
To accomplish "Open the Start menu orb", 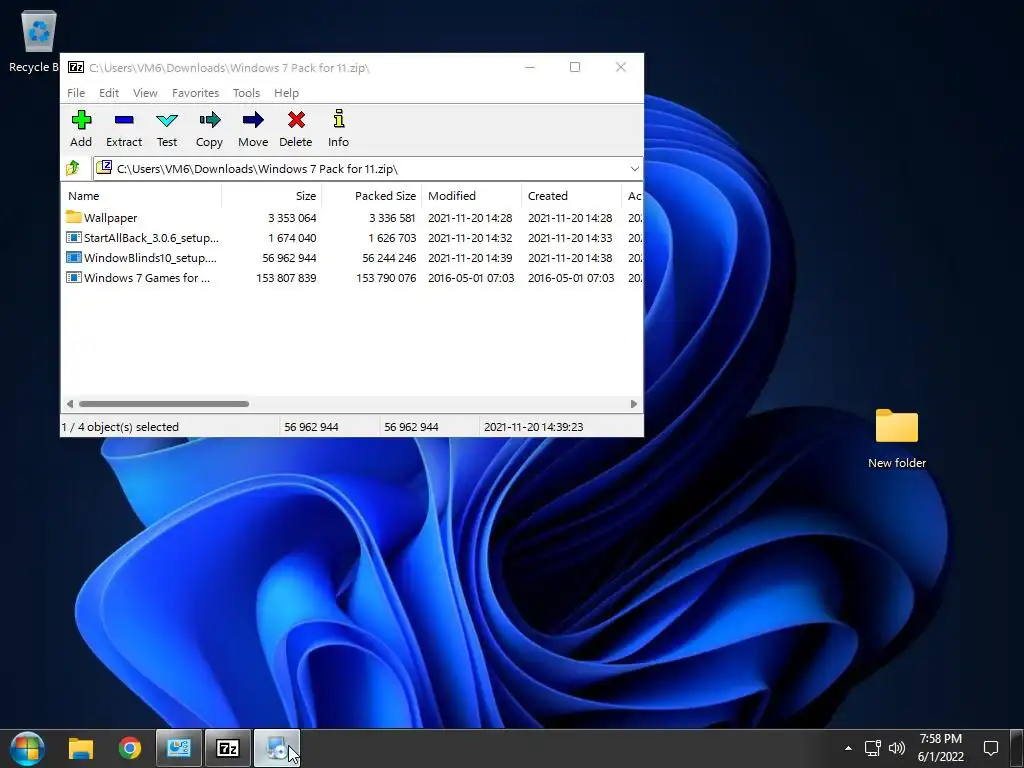I will [27, 748].
